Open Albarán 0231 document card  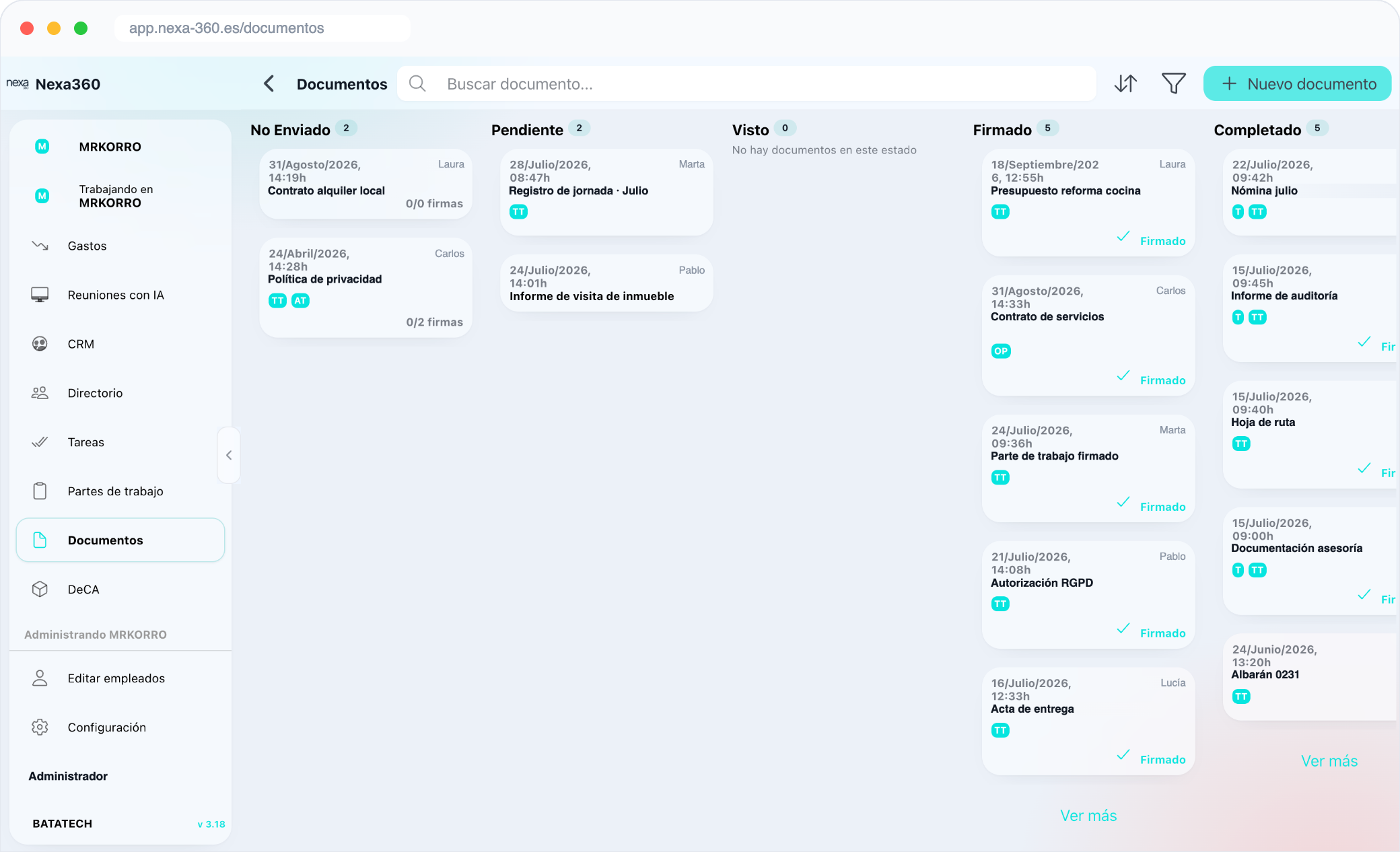(1310, 677)
